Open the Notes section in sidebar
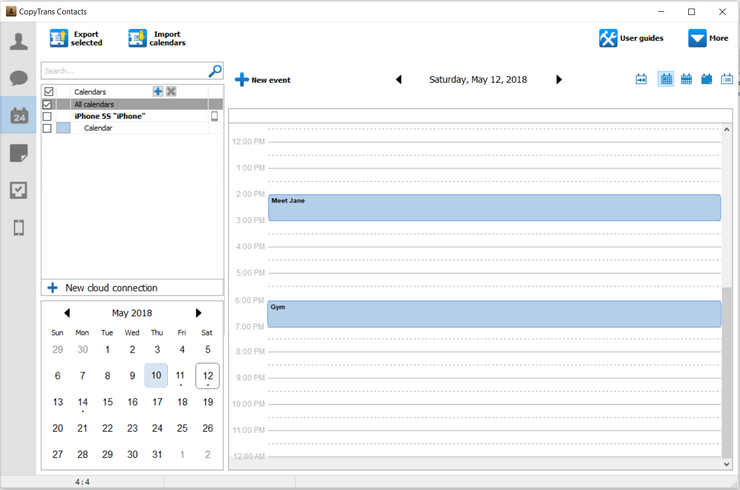The image size is (740, 490). (x=18, y=153)
